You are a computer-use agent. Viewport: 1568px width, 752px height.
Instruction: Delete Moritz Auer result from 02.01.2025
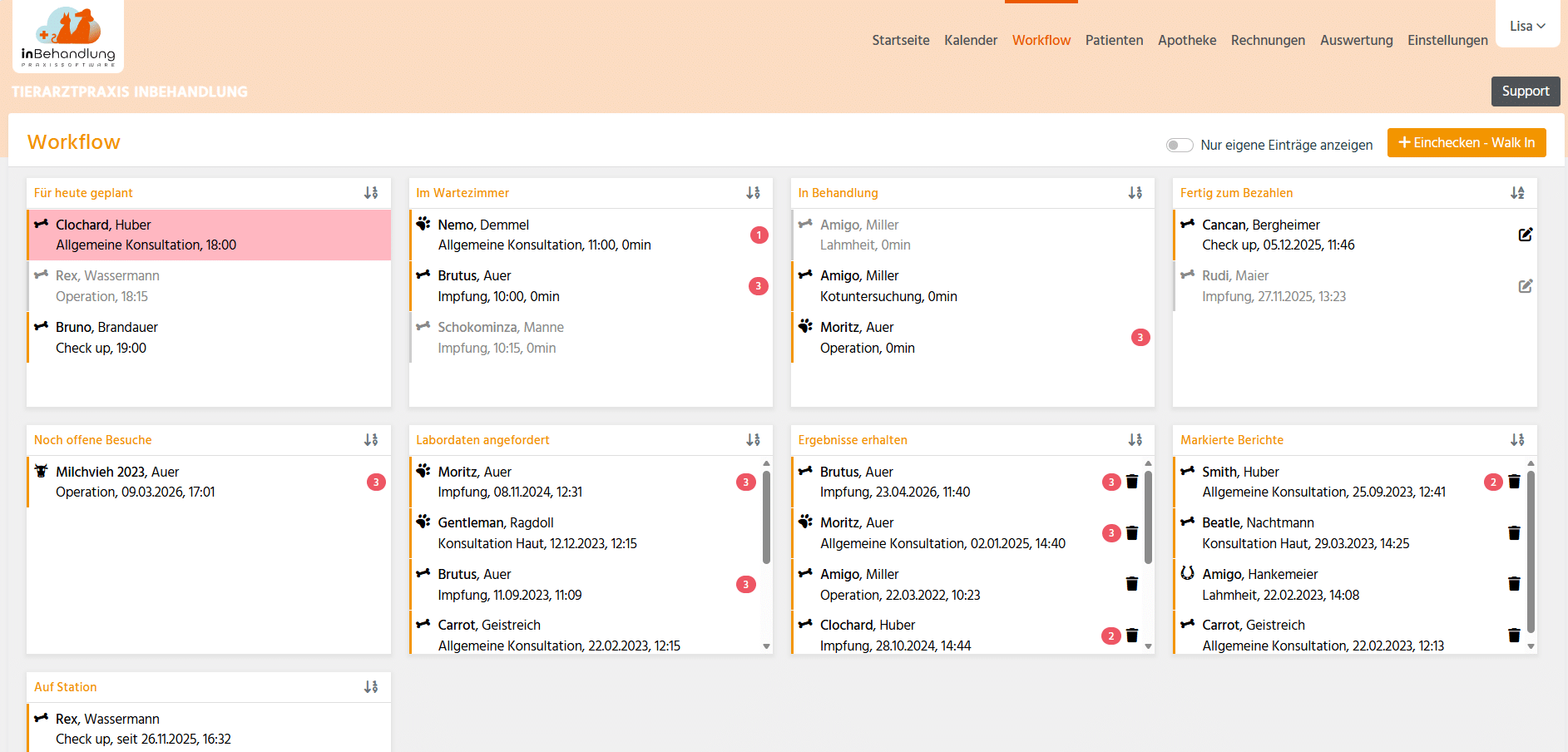[1132, 533]
